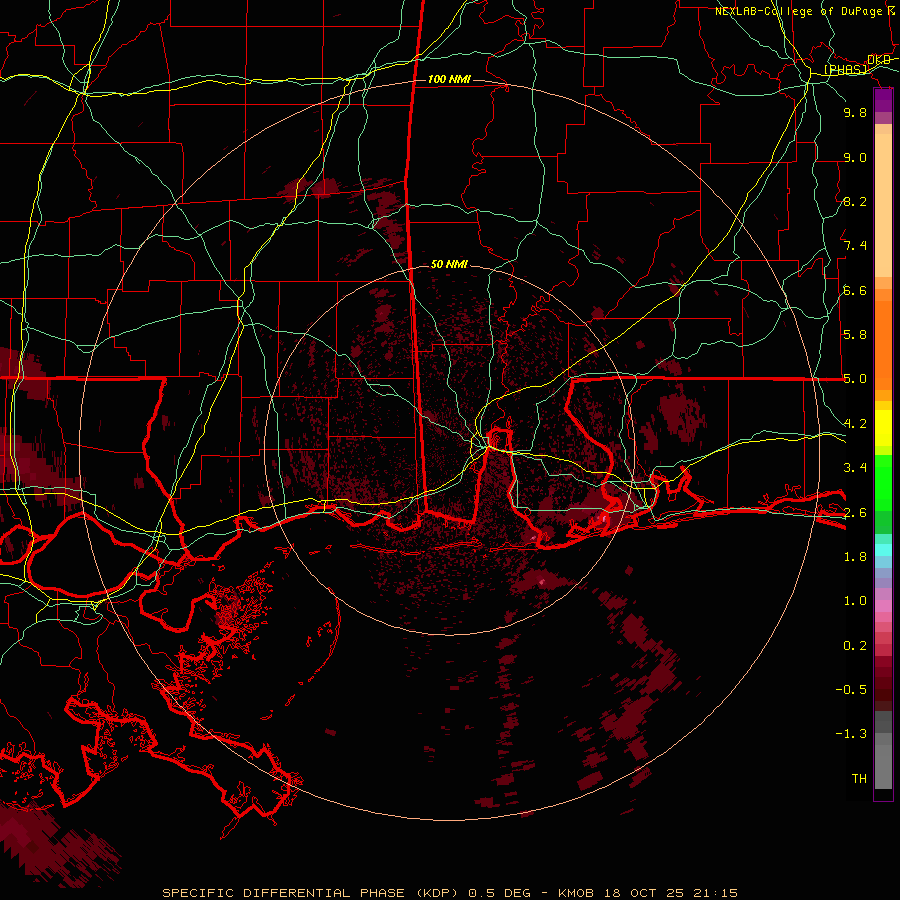Click the TH label on the color scale
Viewport: 900px width, 900px height.
[859, 779]
